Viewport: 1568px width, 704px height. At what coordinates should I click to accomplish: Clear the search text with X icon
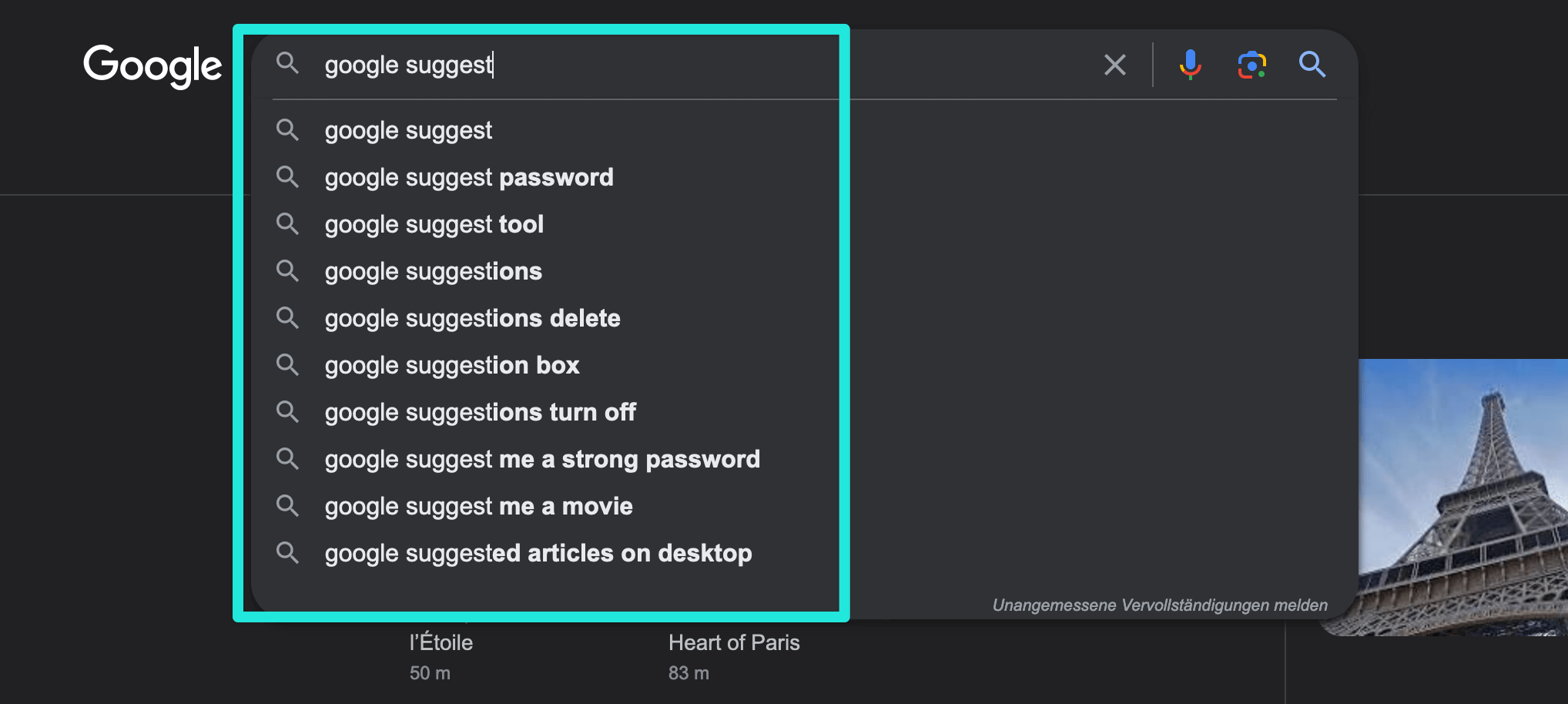click(1115, 65)
